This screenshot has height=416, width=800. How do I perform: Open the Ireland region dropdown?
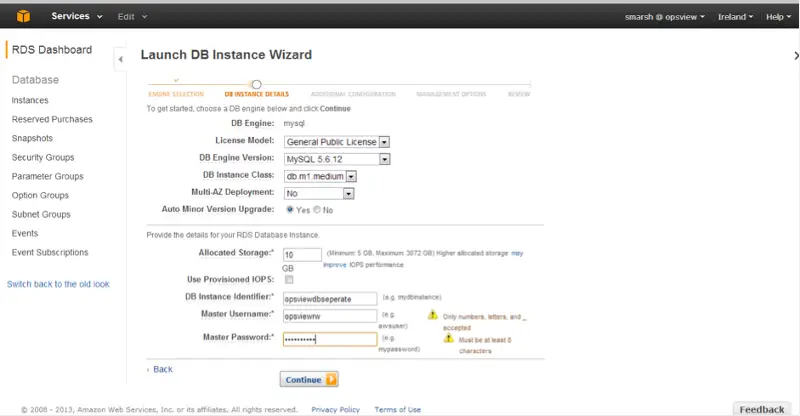click(735, 17)
